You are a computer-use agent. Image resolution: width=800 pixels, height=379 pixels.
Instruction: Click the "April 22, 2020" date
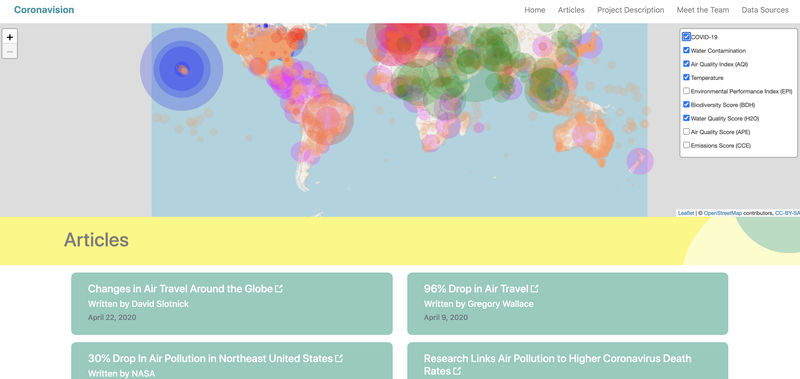pos(112,317)
